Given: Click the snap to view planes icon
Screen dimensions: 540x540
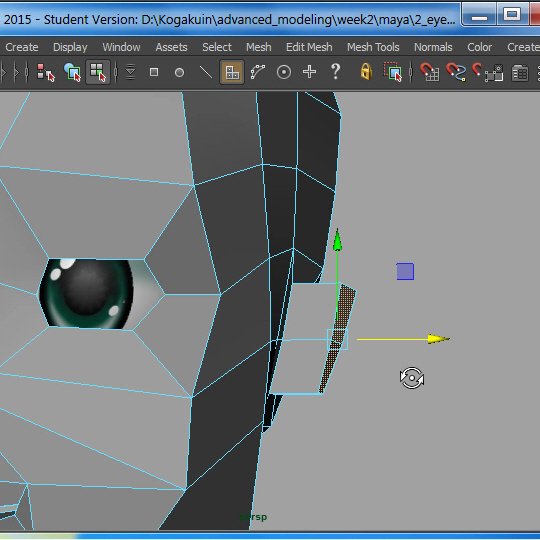Looking at the screenshot, I should [x=494, y=73].
